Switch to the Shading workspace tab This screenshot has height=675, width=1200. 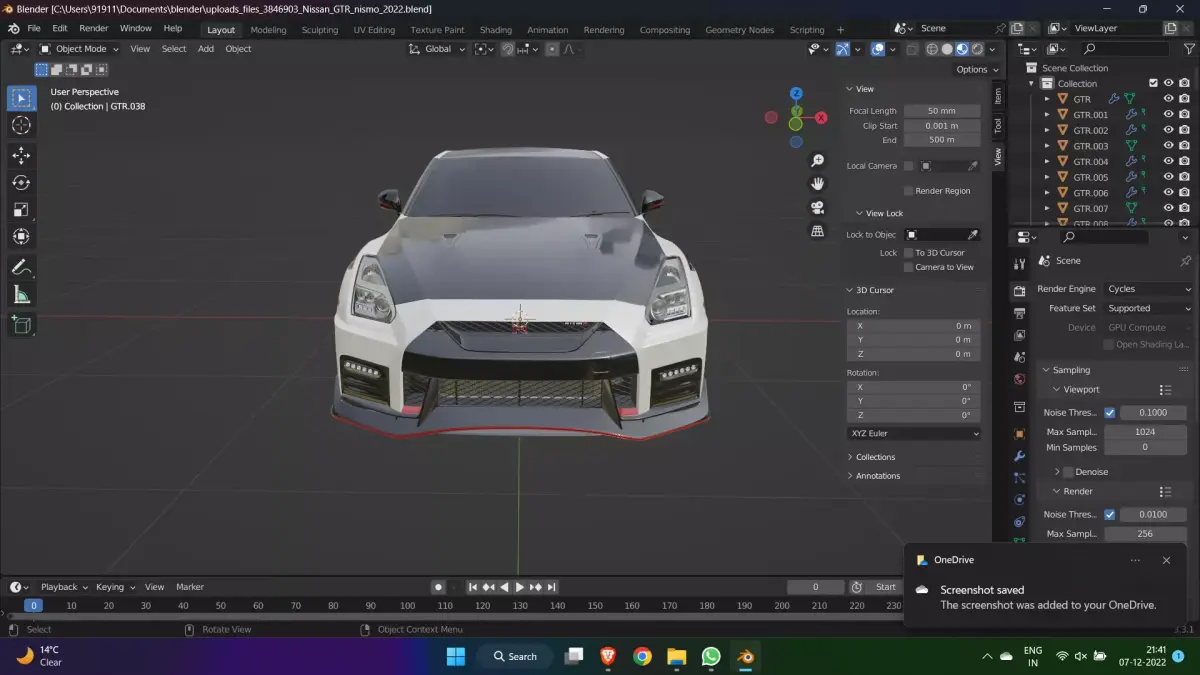point(495,29)
